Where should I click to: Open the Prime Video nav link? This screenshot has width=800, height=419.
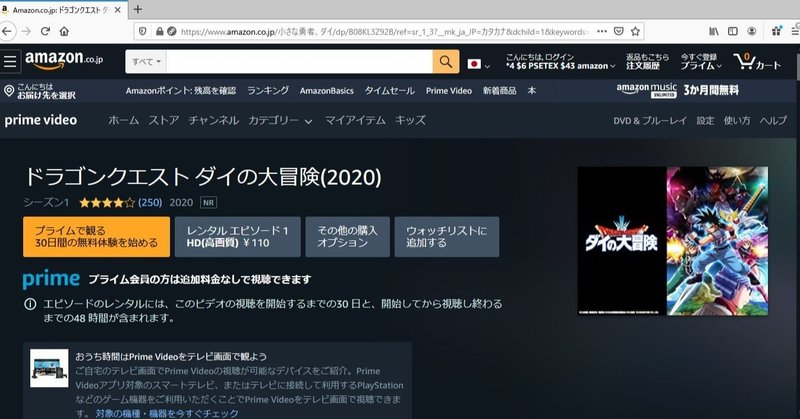tap(449, 91)
